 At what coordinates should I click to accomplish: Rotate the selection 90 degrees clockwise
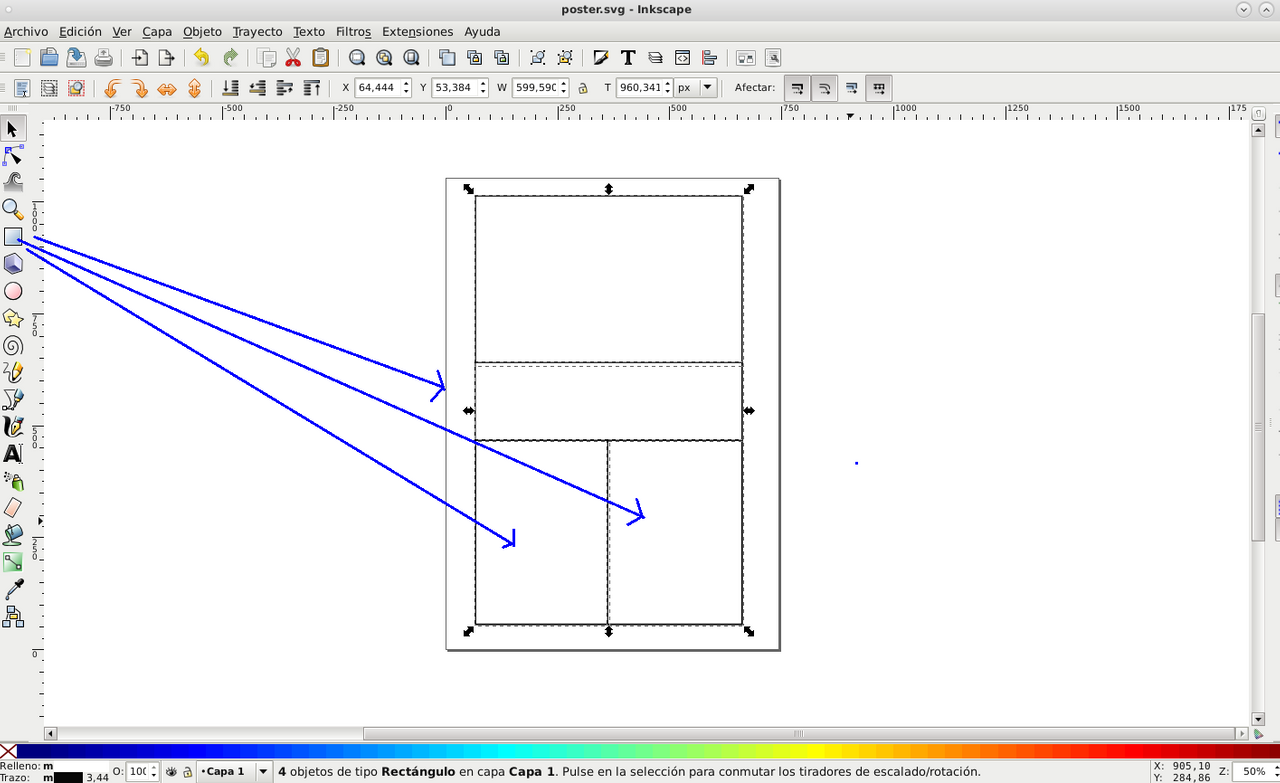coord(138,87)
